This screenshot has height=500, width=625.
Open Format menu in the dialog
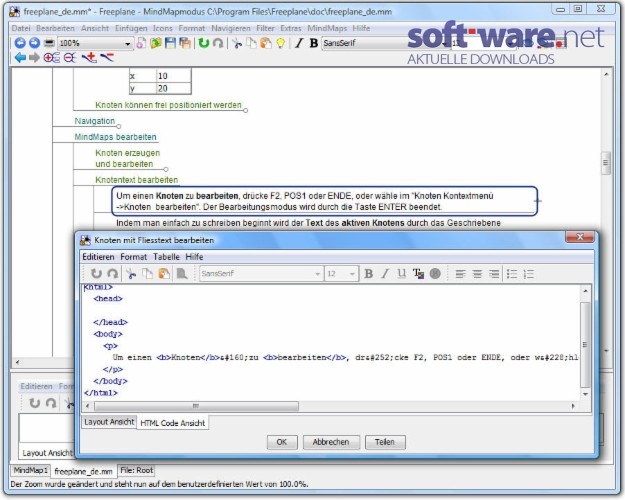pyautogui.click(x=134, y=257)
